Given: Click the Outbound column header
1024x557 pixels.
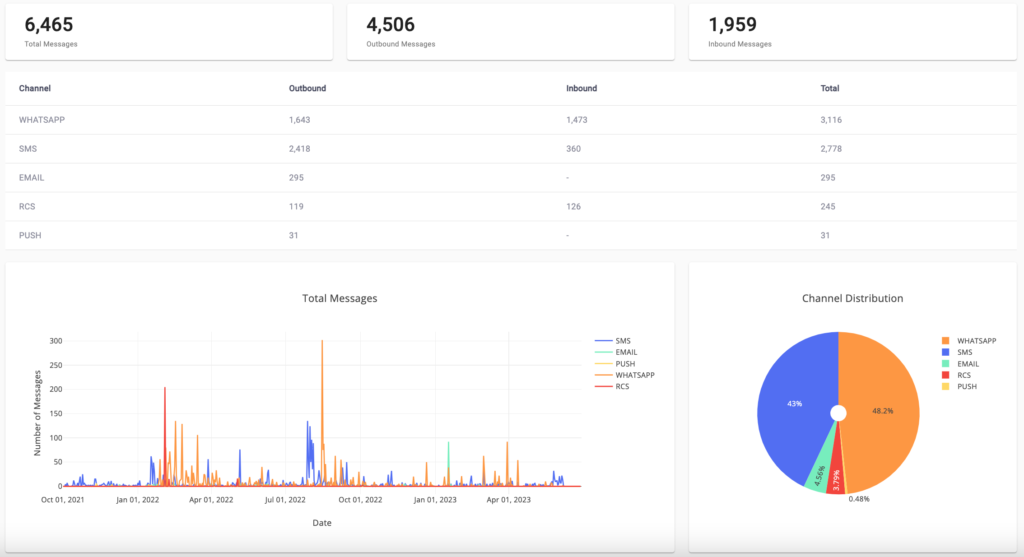Looking at the screenshot, I should click(x=307, y=88).
